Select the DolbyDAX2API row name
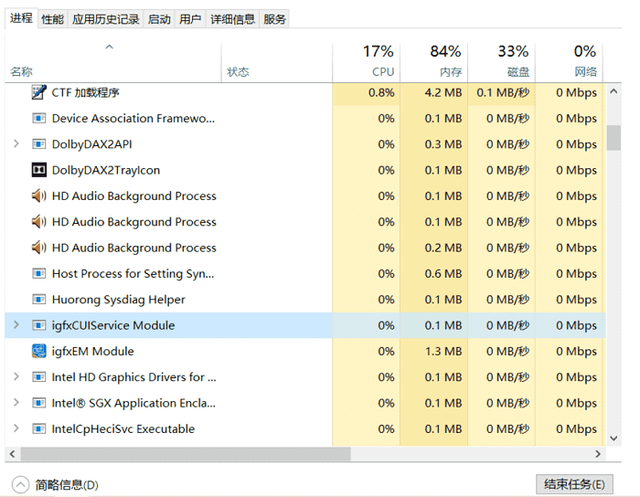The width and height of the screenshot is (640, 497). [x=92, y=144]
